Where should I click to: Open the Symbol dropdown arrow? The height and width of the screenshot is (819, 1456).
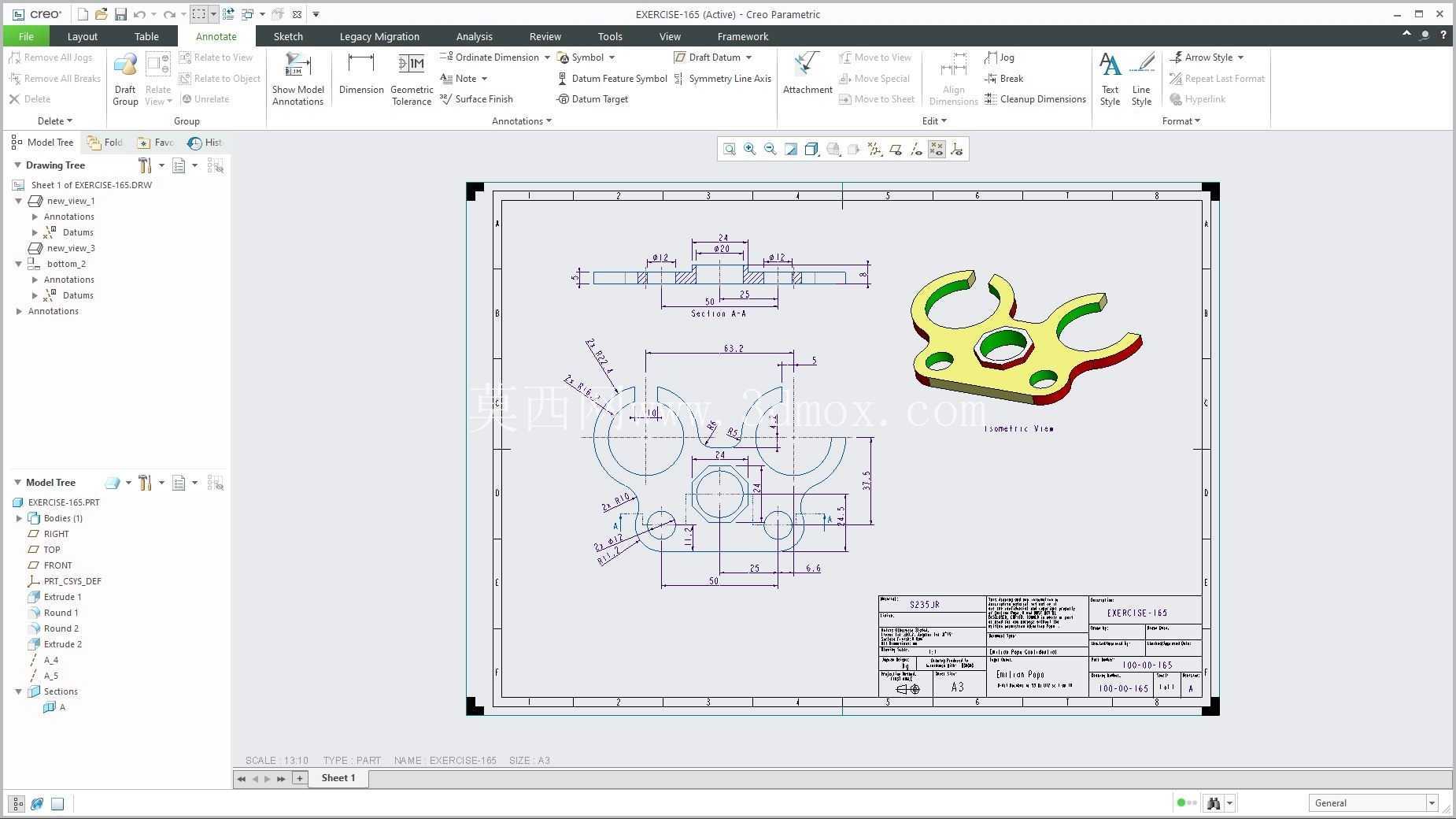click(x=612, y=57)
